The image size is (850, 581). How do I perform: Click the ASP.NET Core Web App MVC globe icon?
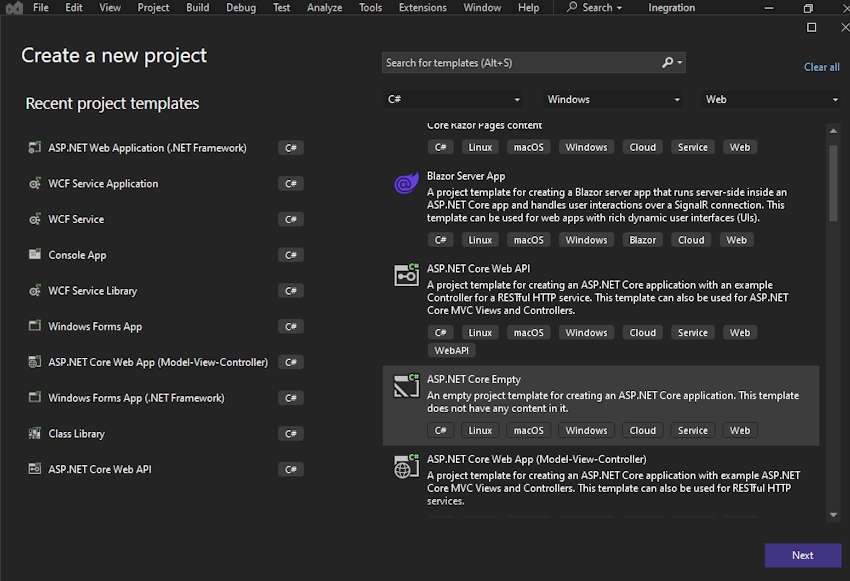[x=406, y=465]
